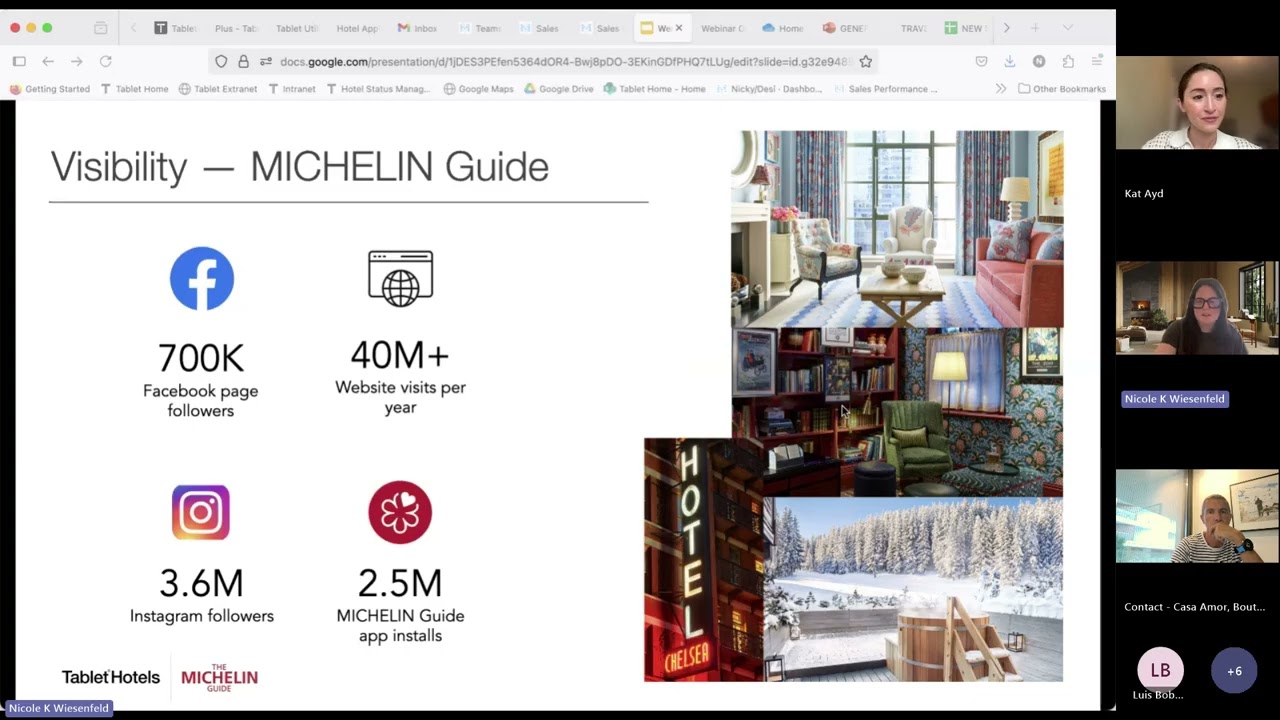The width and height of the screenshot is (1280, 720).
Task: Click the site permissions icon in the address bar
Action: pos(265,61)
